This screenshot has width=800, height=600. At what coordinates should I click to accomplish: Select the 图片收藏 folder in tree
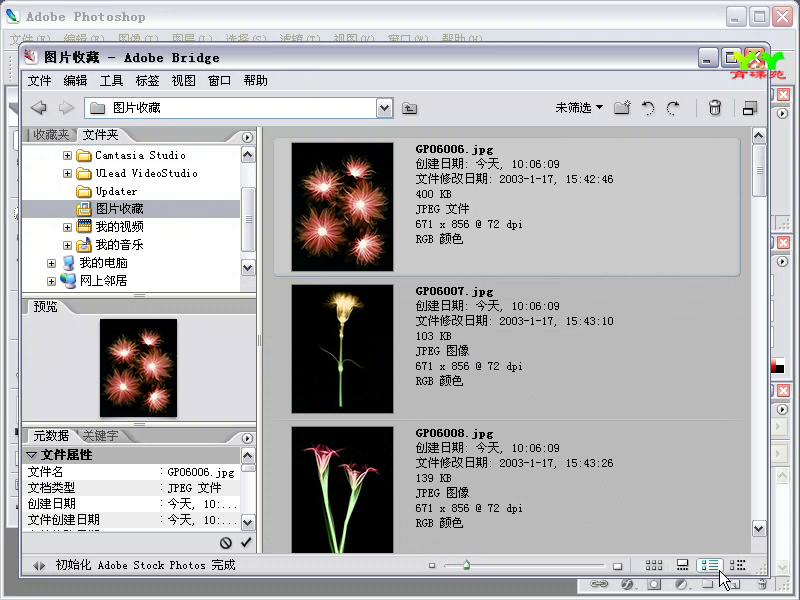pyautogui.click(x=120, y=209)
